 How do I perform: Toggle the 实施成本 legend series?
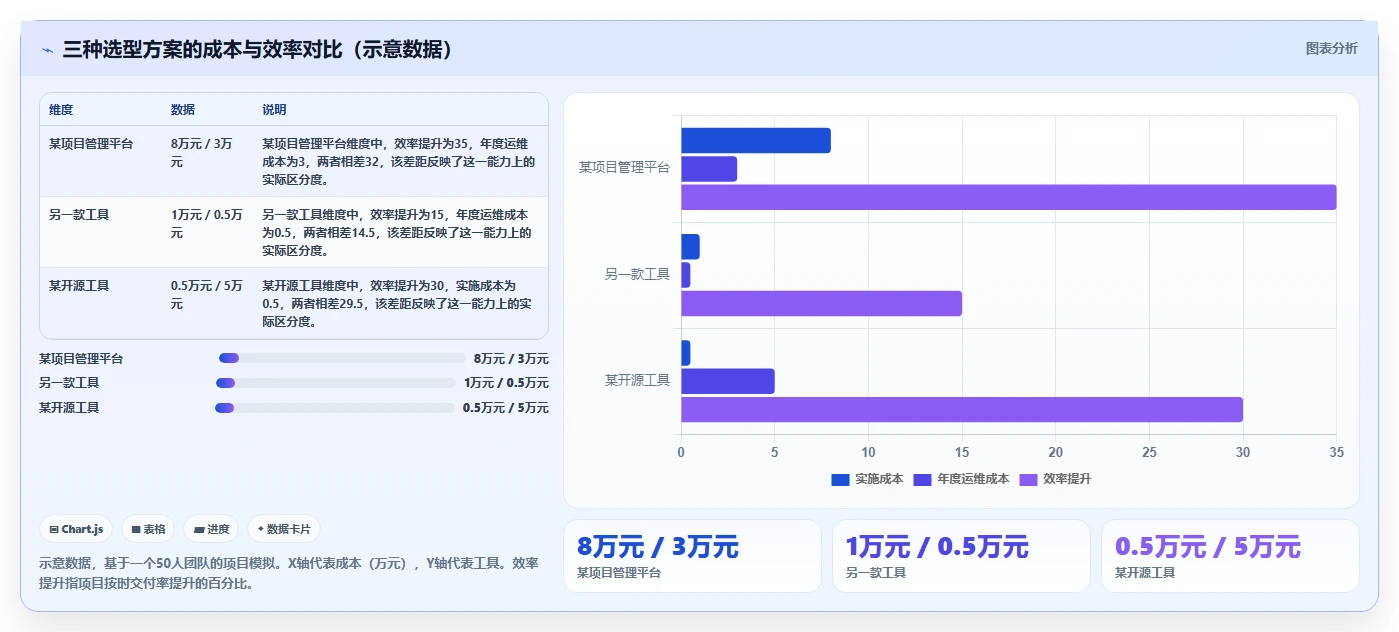point(867,479)
